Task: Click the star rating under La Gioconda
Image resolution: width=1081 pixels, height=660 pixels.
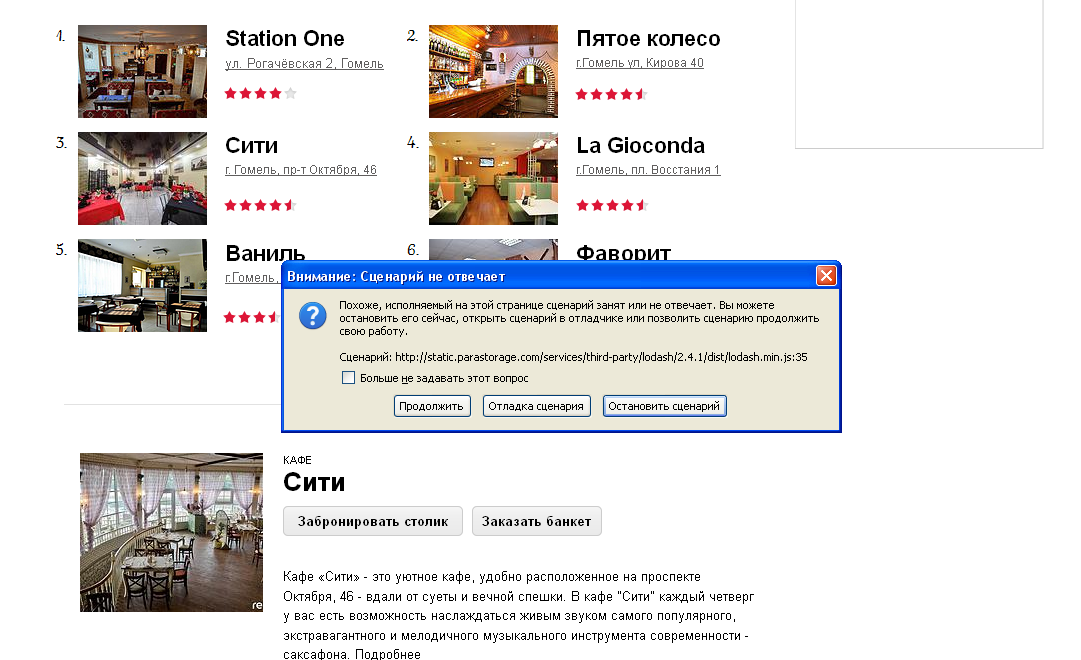Action: pos(612,205)
